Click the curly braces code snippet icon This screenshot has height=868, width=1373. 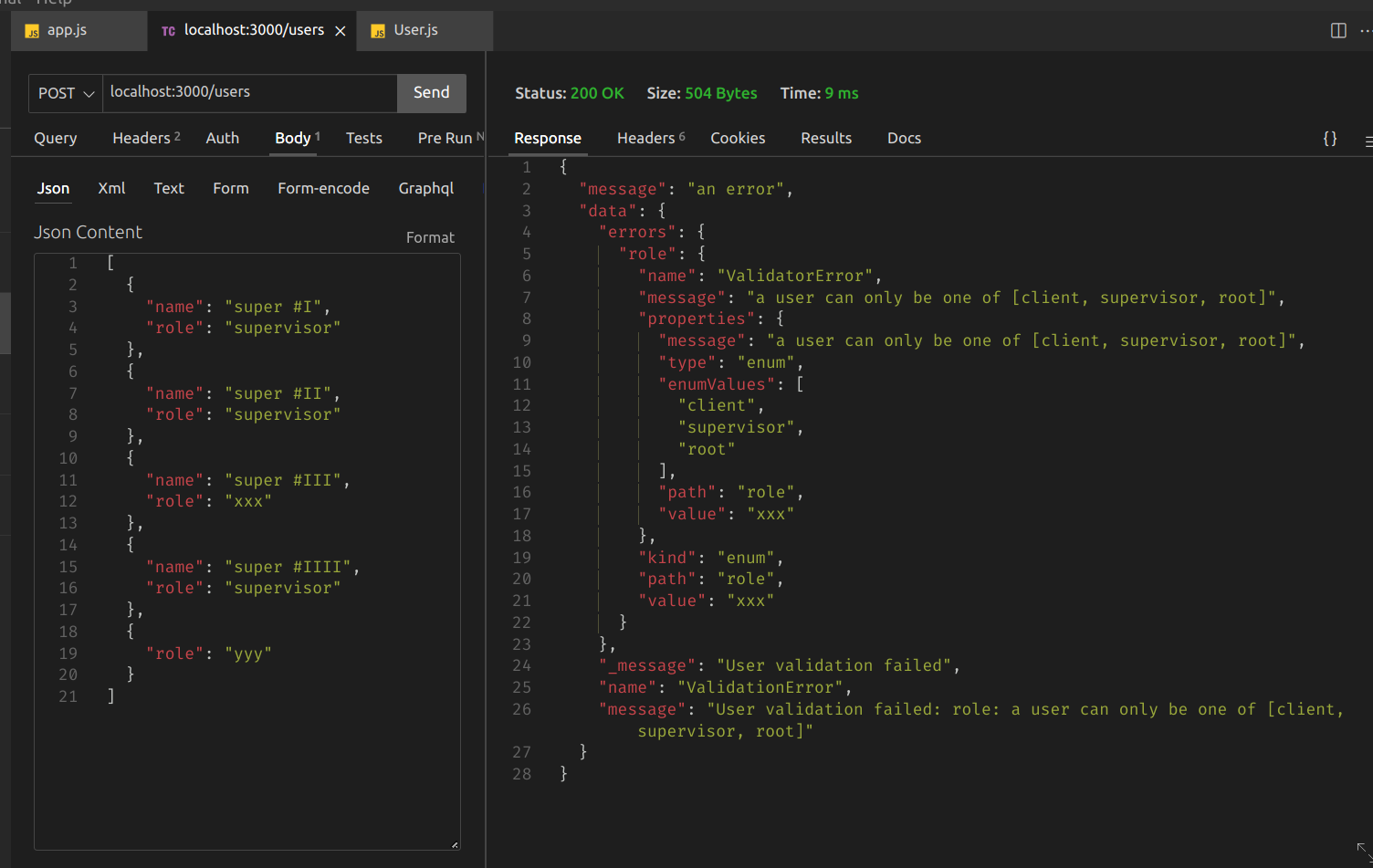point(1330,139)
